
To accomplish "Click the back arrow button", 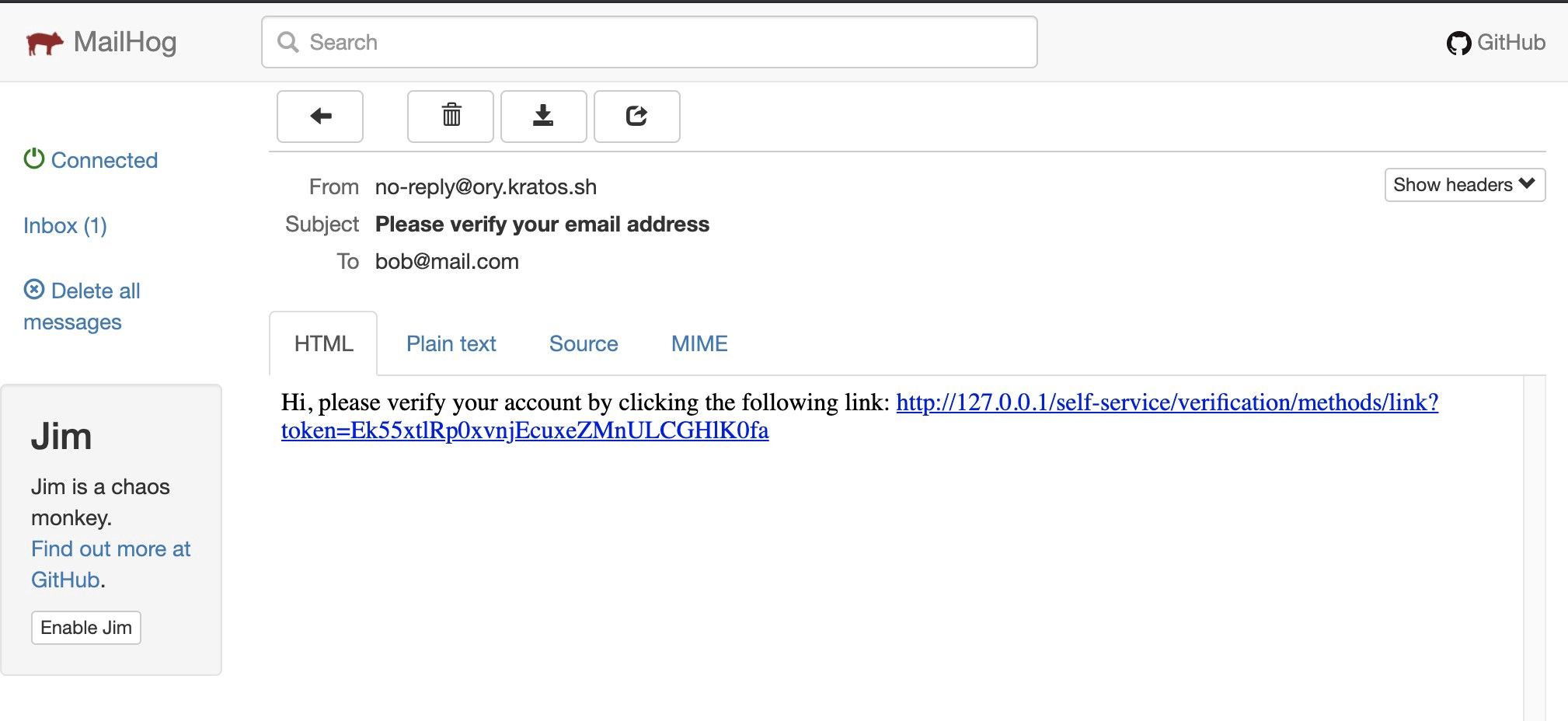I will (x=320, y=117).
